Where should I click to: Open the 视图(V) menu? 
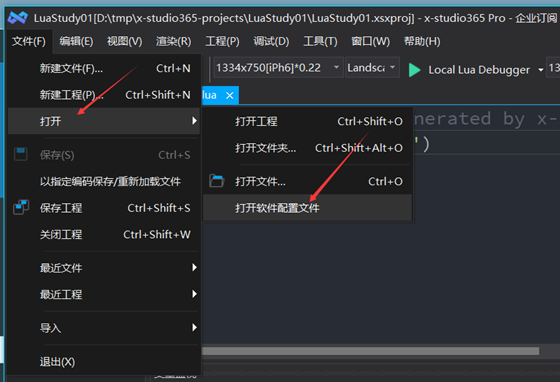(x=125, y=41)
